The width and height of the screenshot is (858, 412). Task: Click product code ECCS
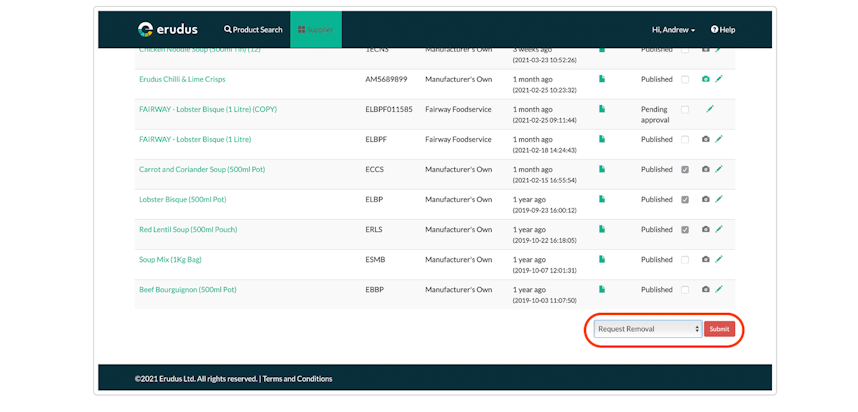[375, 170]
